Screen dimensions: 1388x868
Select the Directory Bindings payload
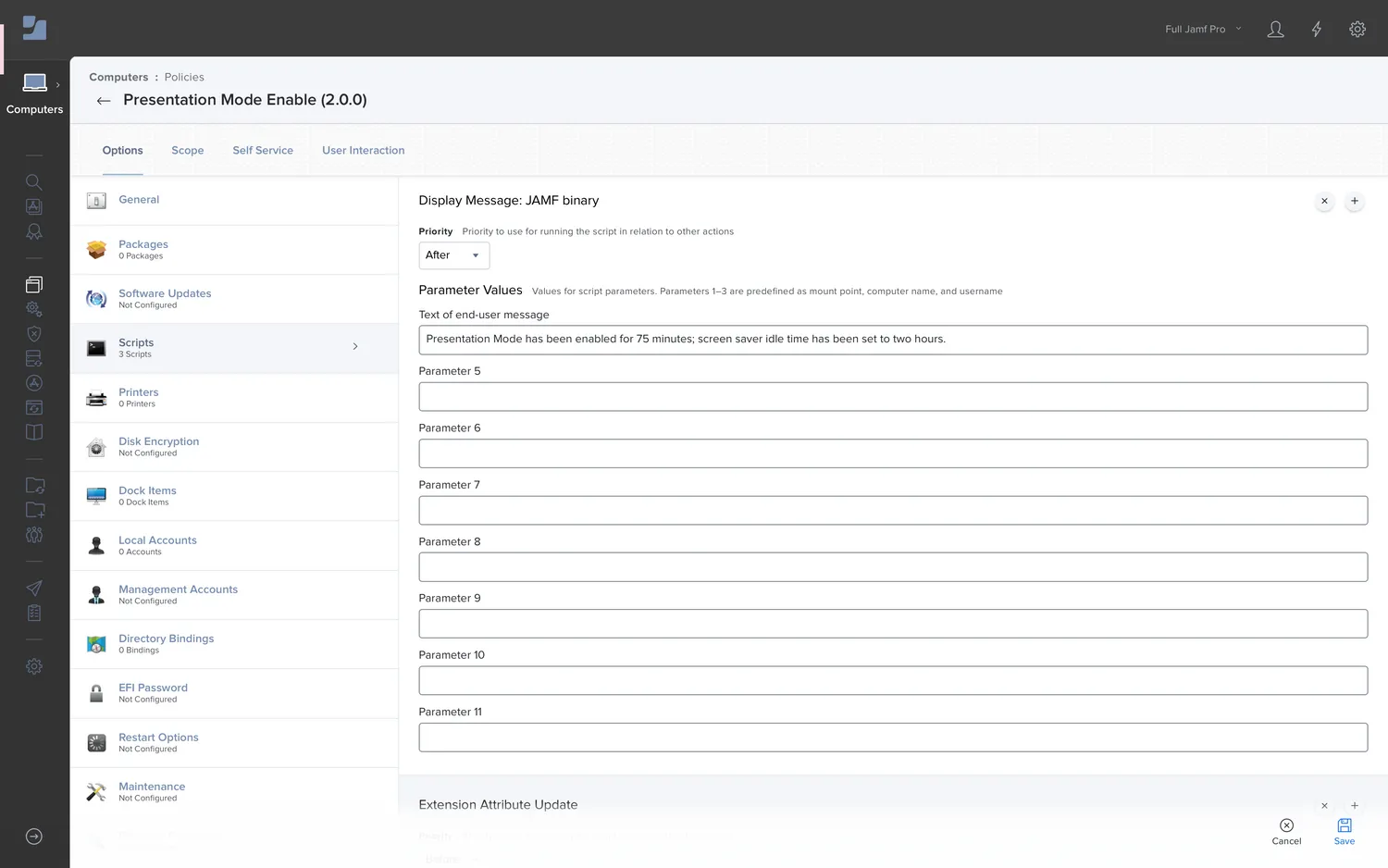(x=234, y=644)
